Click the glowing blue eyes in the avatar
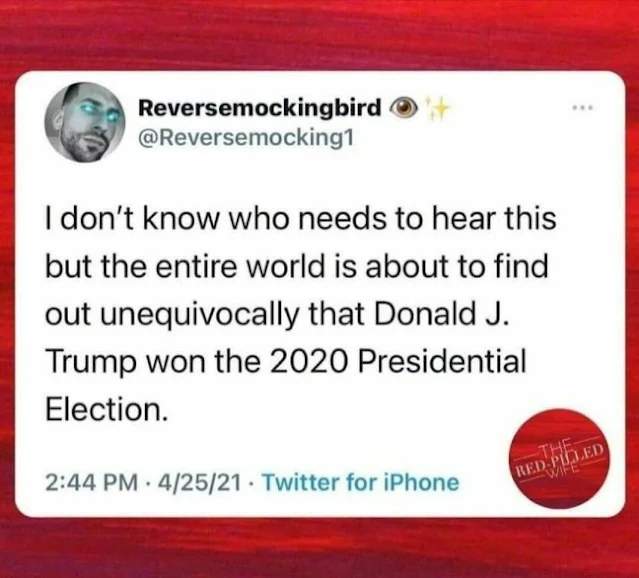 [98, 113]
